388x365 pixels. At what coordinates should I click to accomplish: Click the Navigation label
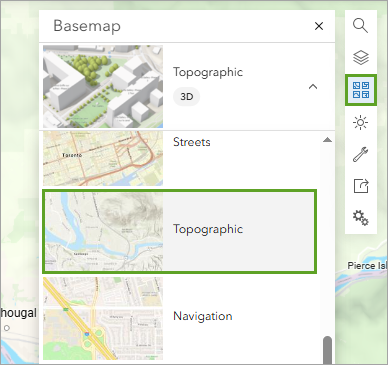click(203, 316)
